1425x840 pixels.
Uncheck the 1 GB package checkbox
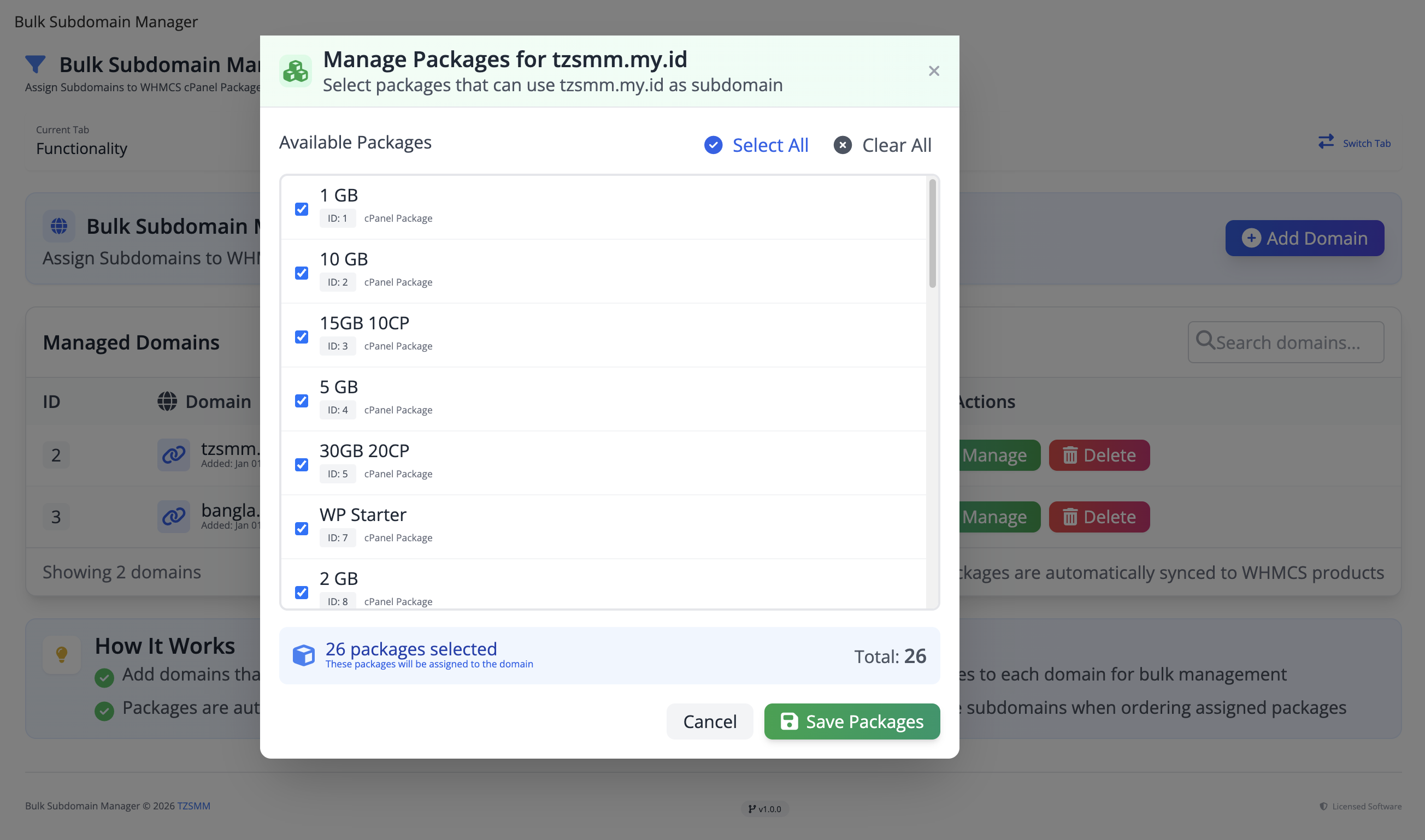(301, 209)
